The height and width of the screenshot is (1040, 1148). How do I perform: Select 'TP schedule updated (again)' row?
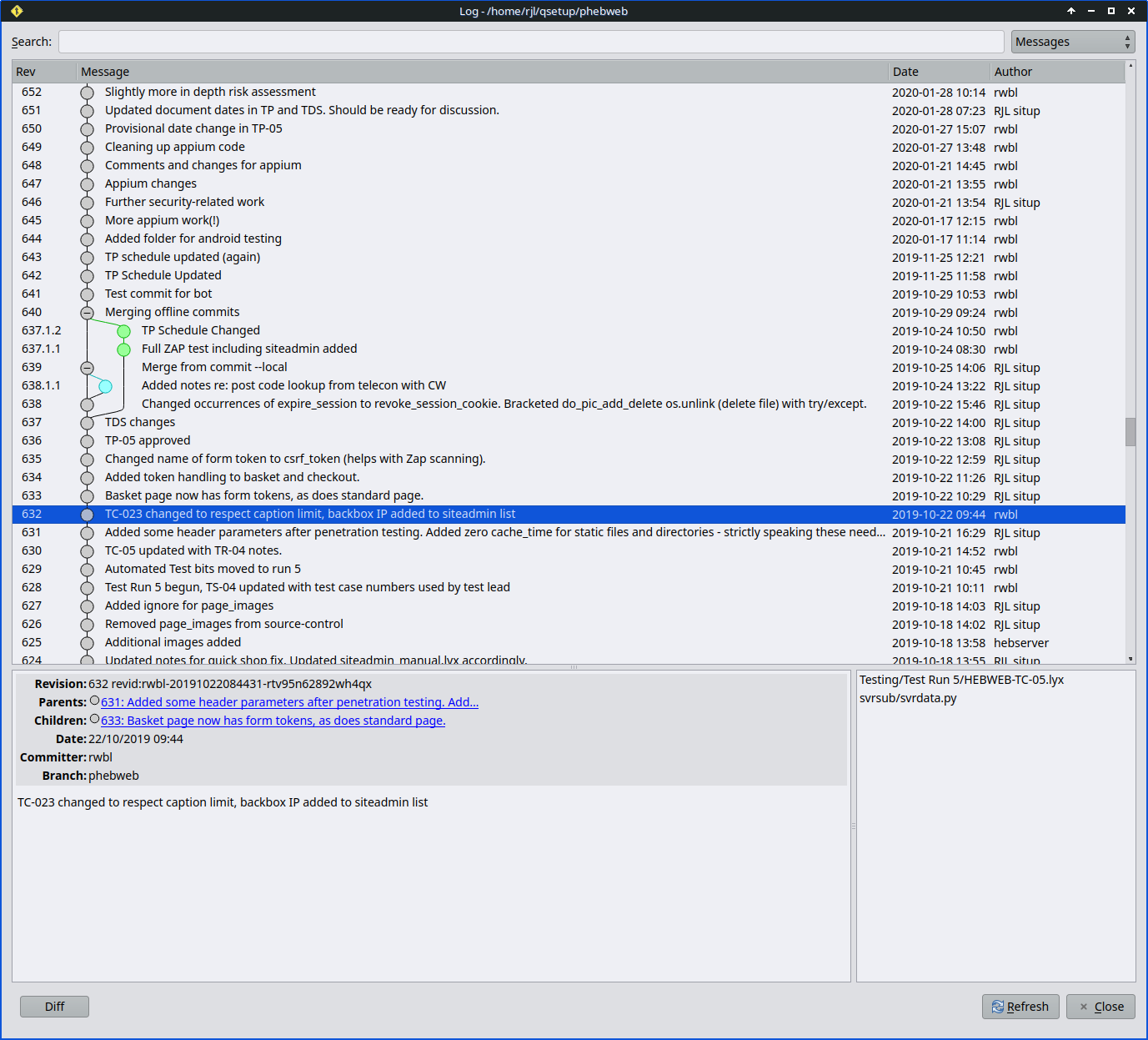pos(569,257)
